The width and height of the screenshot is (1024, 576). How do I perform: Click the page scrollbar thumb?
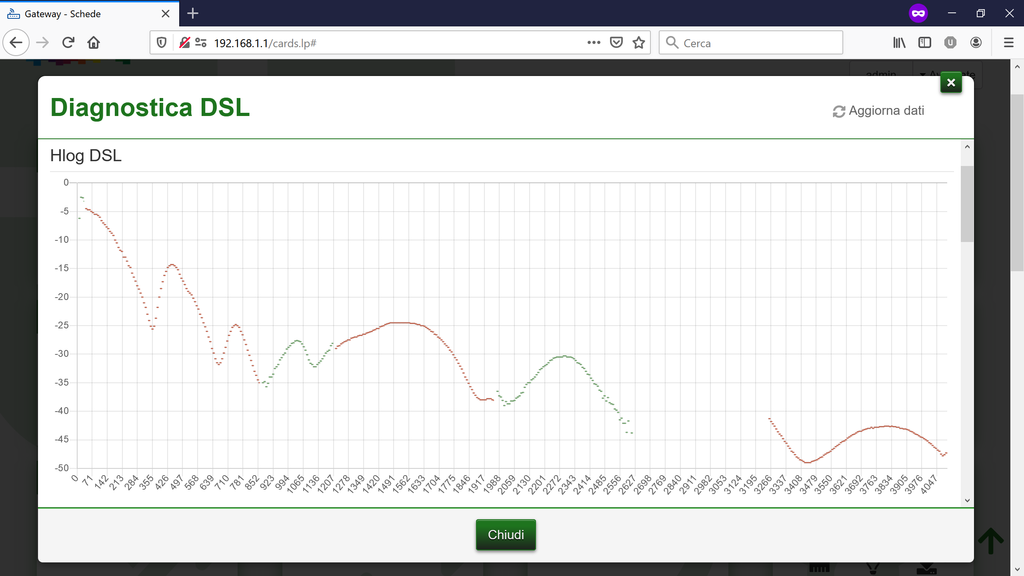tap(1017, 182)
